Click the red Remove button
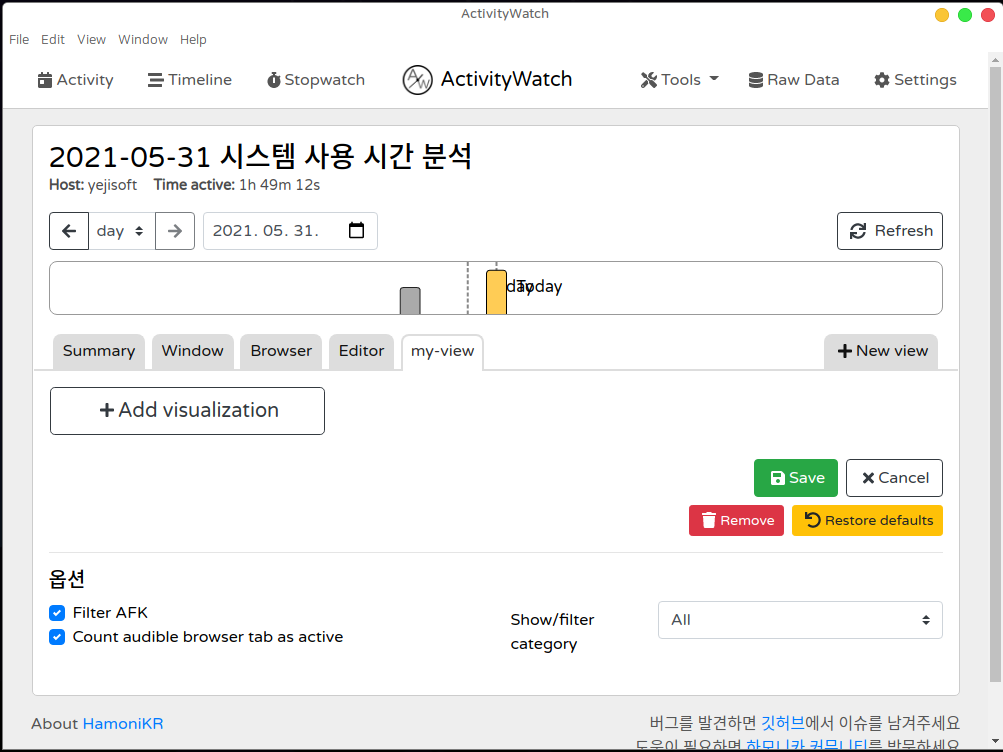The height and width of the screenshot is (752, 1003). 736,520
